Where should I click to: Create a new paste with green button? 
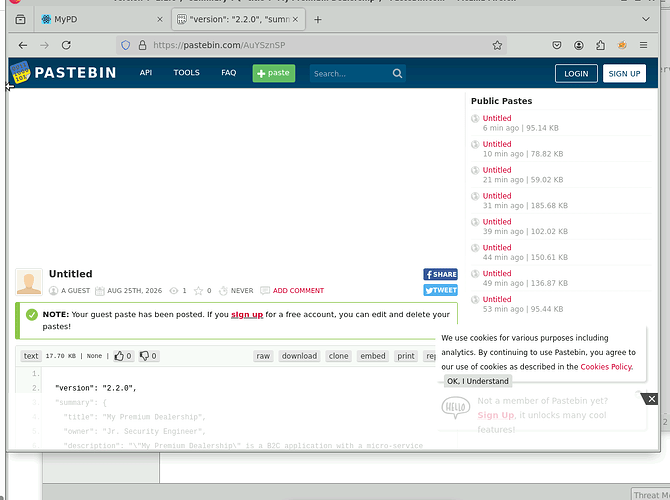coord(274,73)
